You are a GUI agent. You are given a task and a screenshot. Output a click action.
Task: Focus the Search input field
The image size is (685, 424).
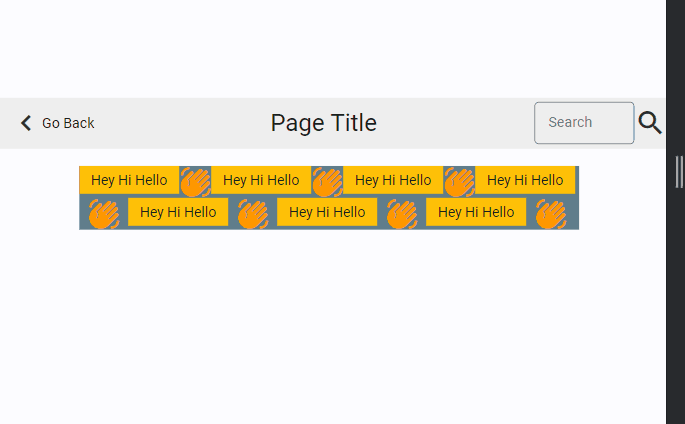tap(584, 123)
